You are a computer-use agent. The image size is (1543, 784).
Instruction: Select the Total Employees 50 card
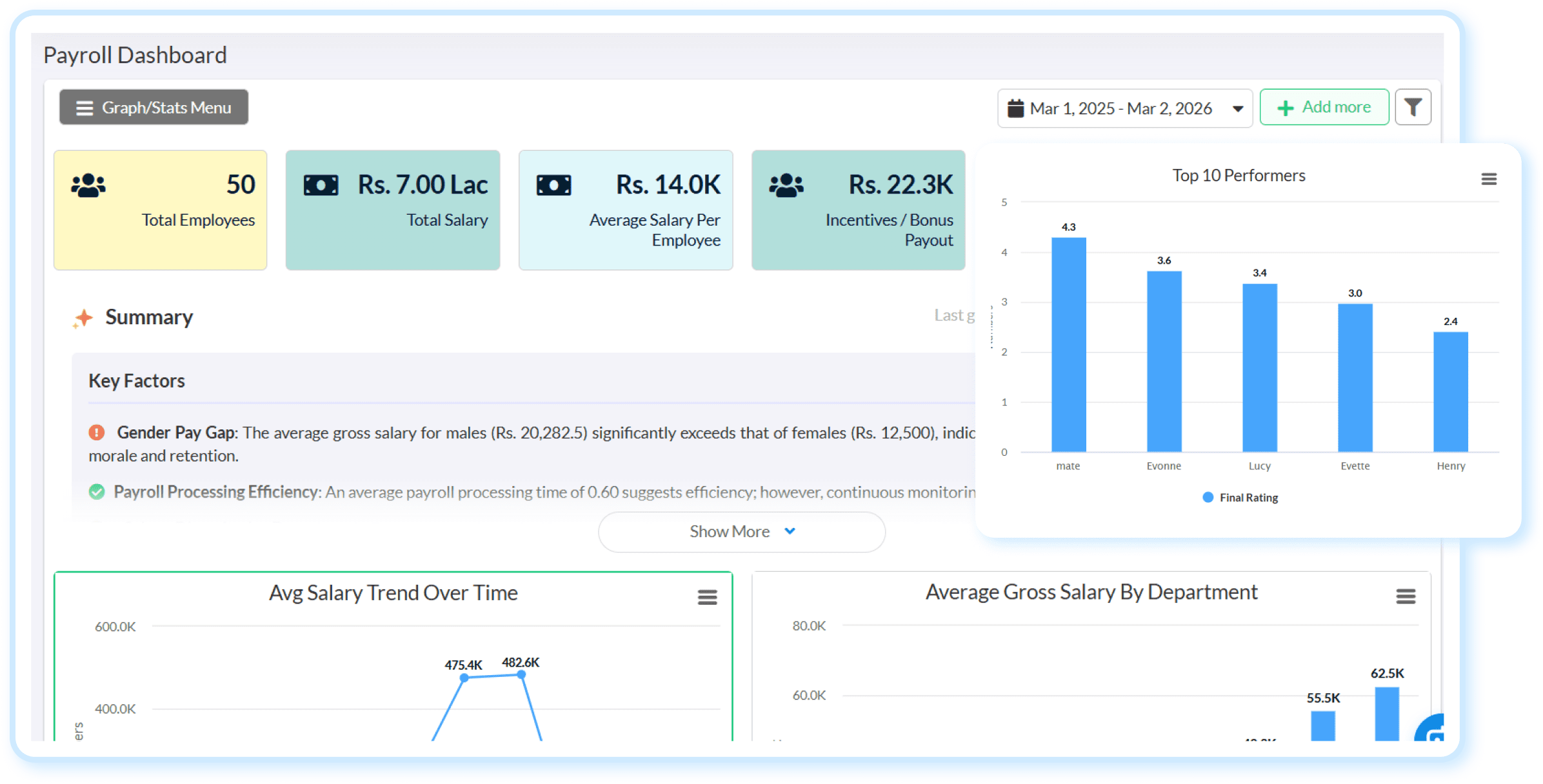pyautogui.click(x=160, y=210)
